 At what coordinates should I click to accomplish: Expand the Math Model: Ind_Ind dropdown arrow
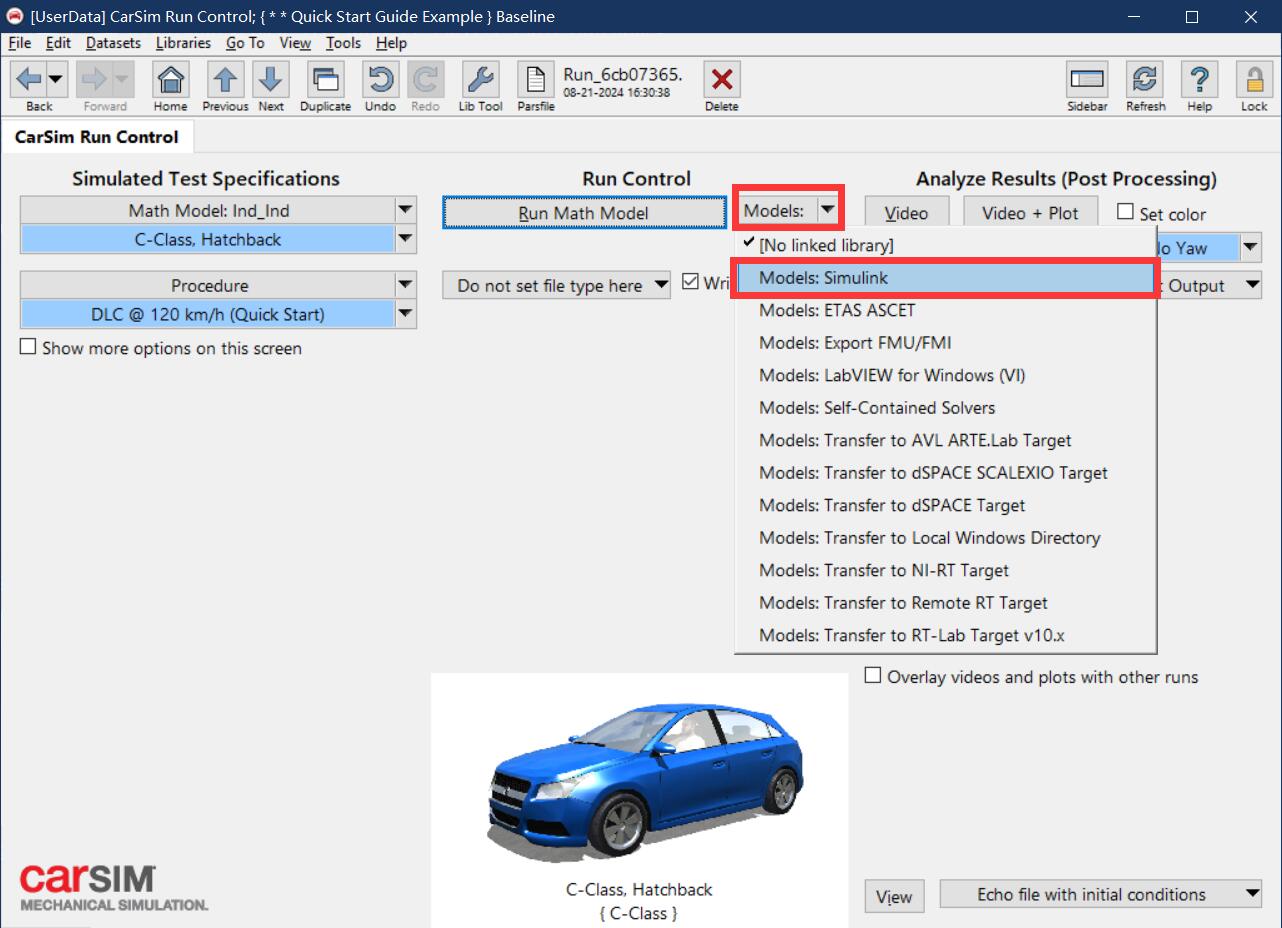pyautogui.click(x=405, y=210)
